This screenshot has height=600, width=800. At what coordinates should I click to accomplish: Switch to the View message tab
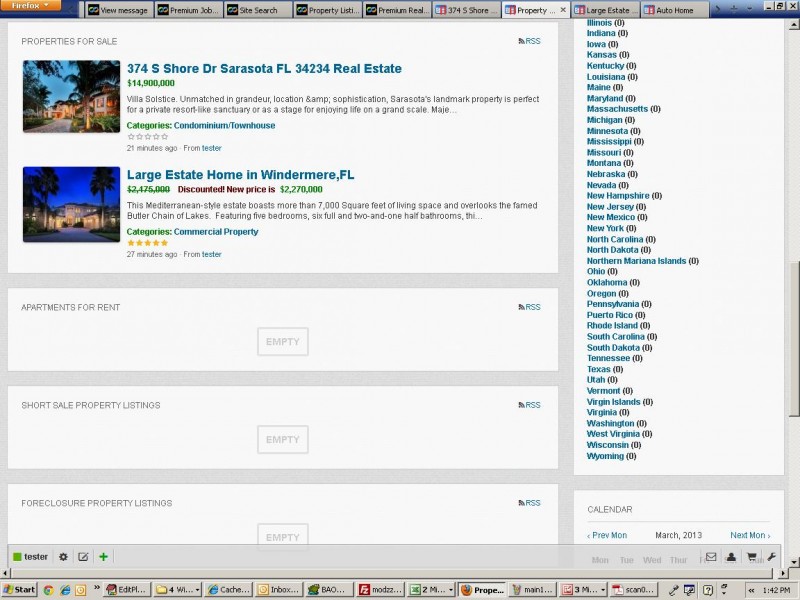click(x=118, y=10)
